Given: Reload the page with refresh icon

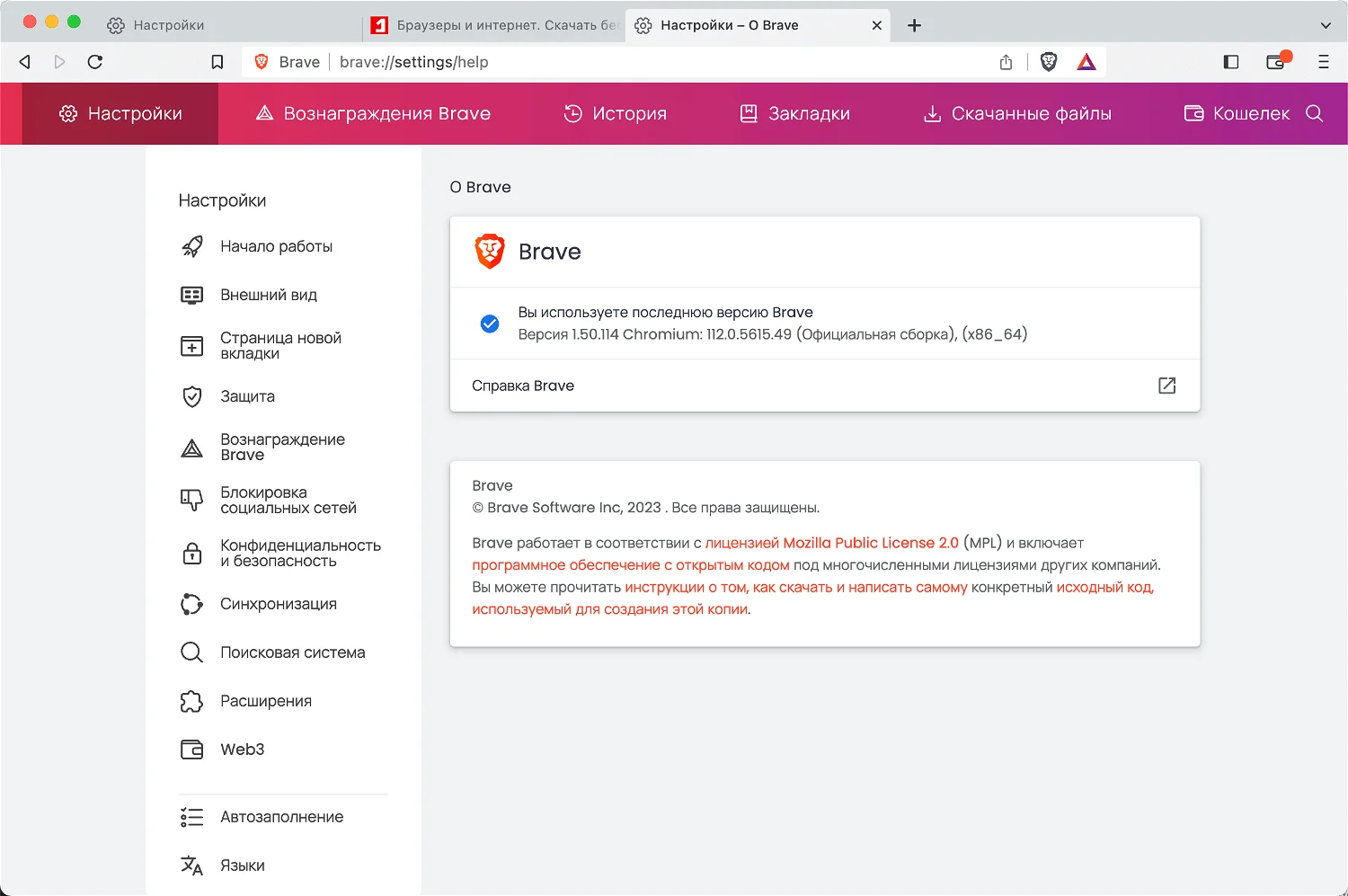Looking at the screenshot, I should (95, 62).
